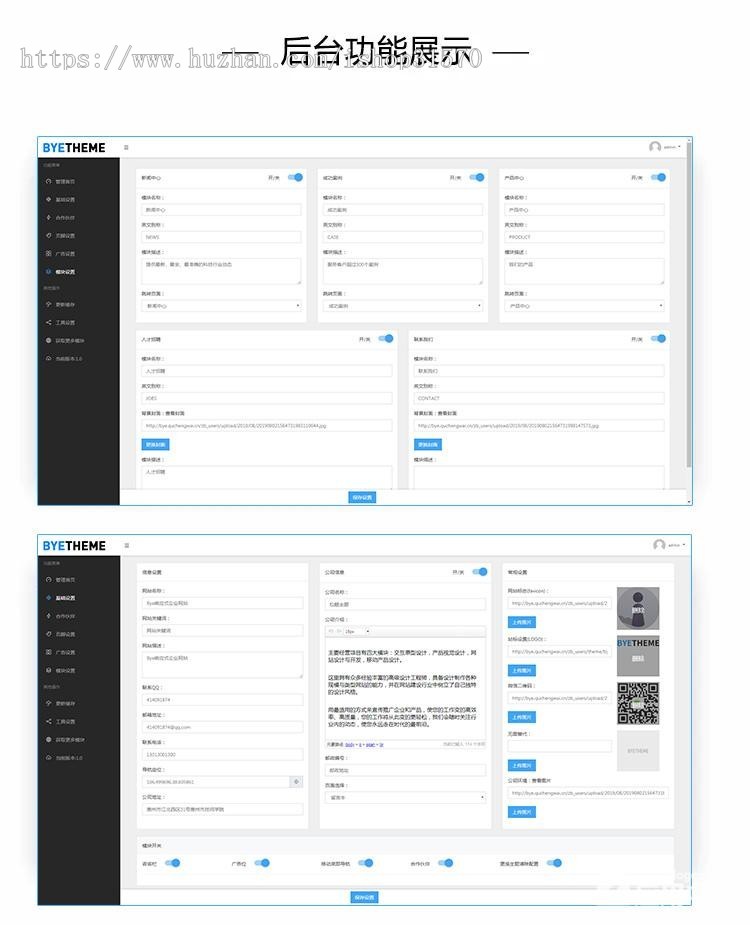Click the vertical scrollbar in upper screenshot
The image size is (750, 925).
[689, 307]
